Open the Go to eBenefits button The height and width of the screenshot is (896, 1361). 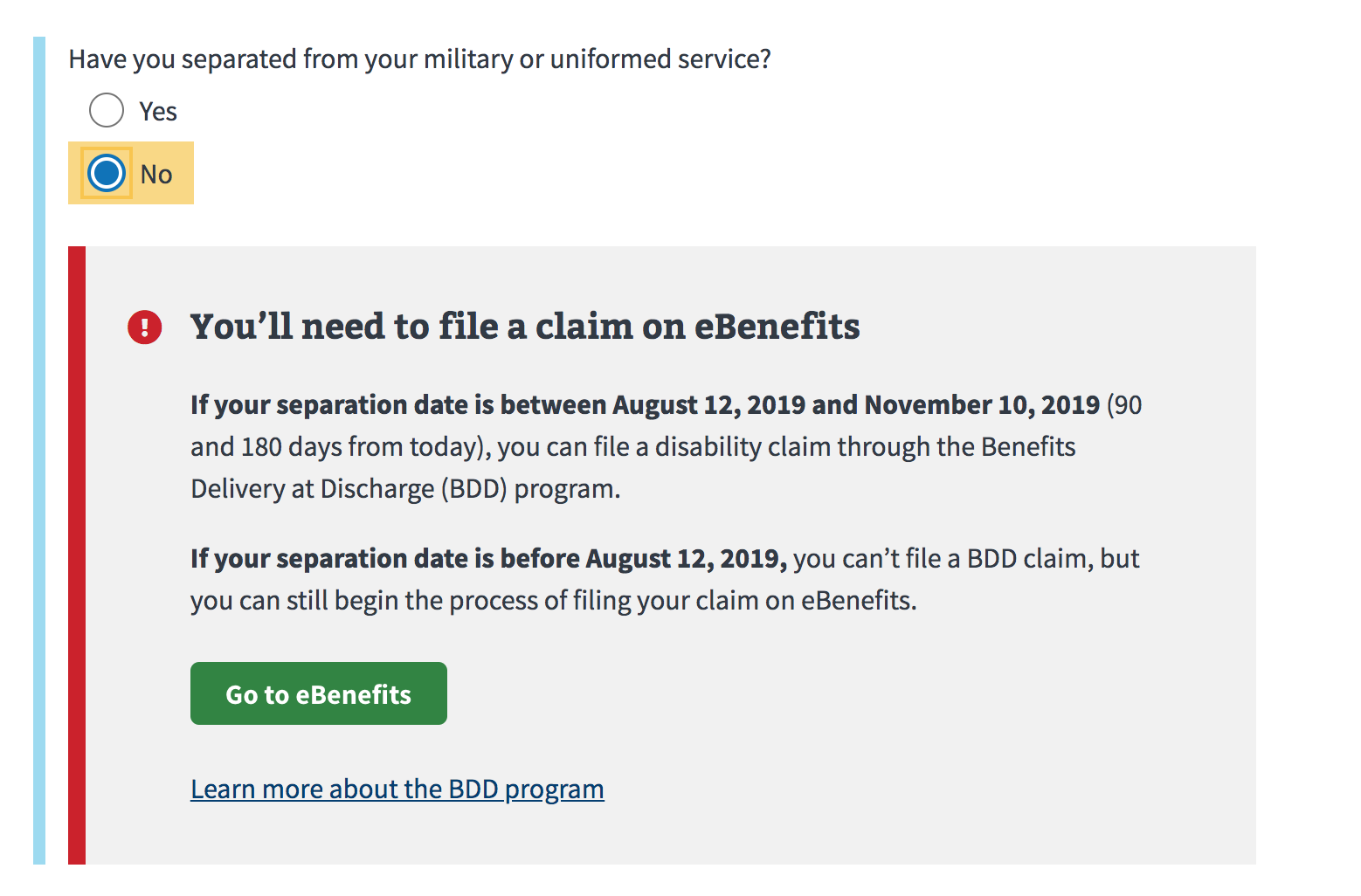pos(319,693)
